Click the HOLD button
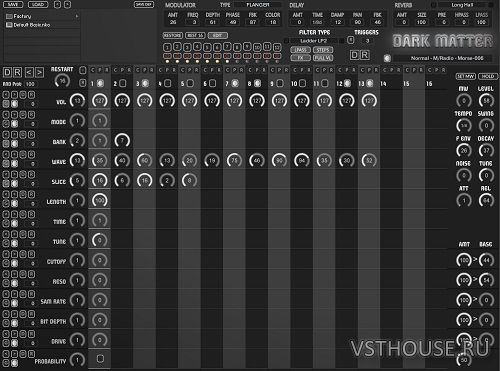Screen dimensions: 500x371 click(488, 76)
